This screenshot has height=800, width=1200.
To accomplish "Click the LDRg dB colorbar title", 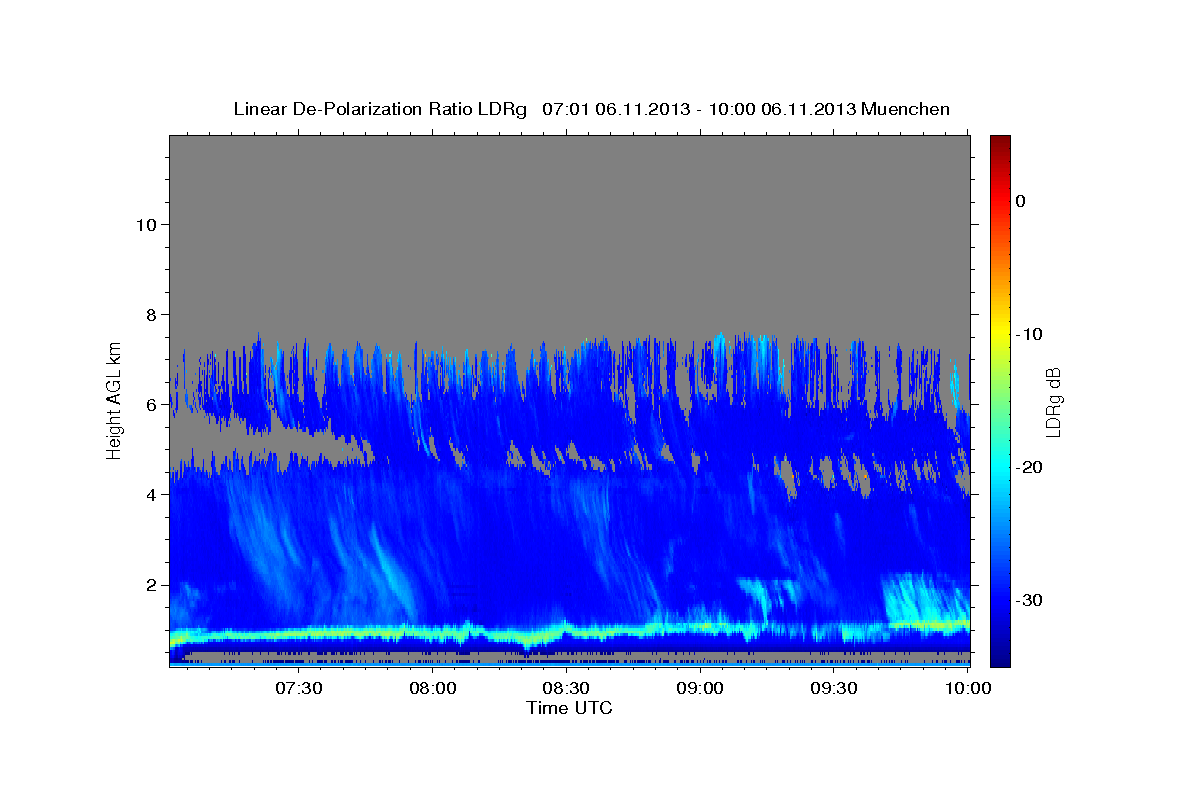I will click(x=1053, y=401).
